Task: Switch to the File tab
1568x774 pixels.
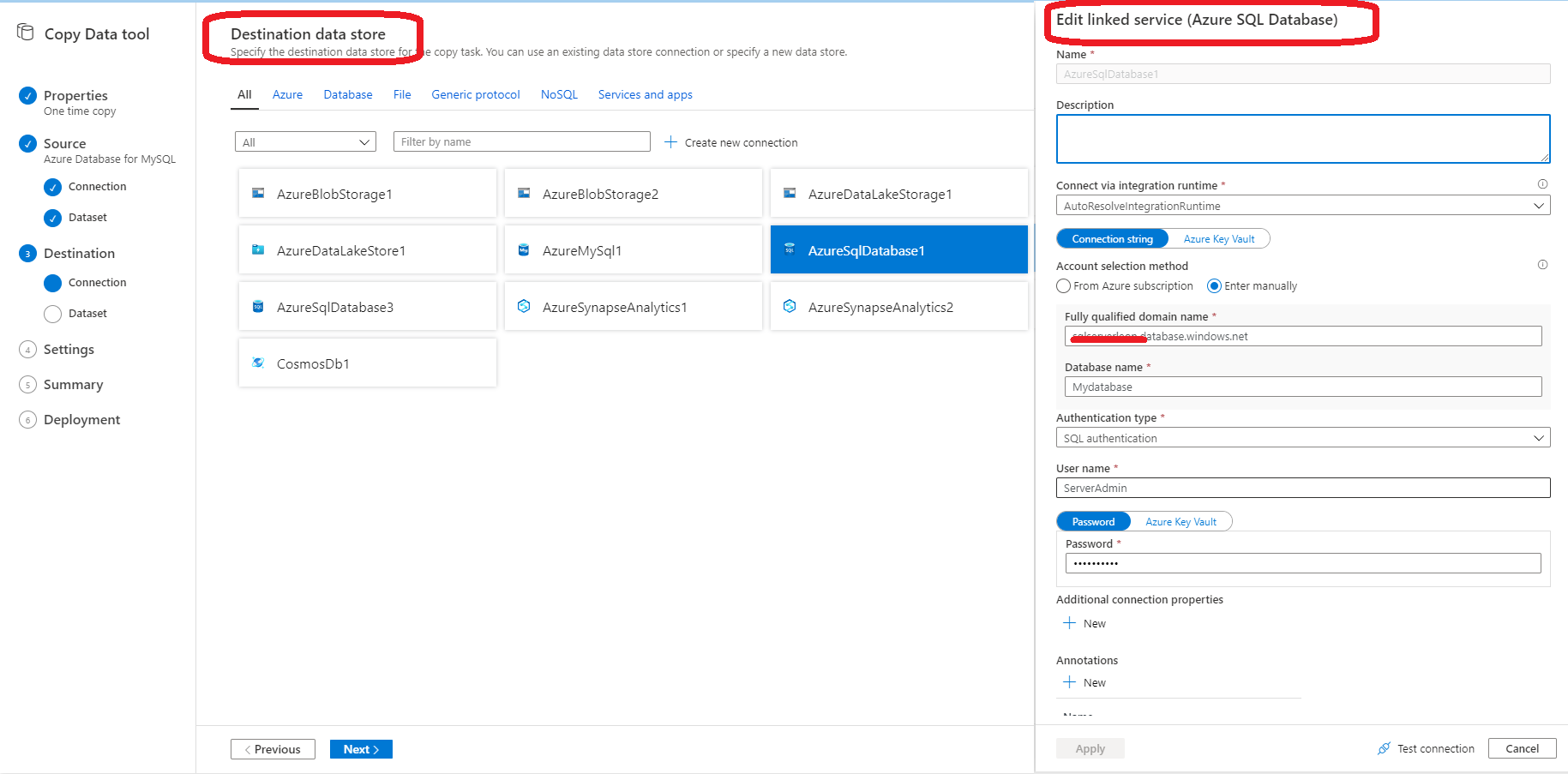Action: (402, 95)
